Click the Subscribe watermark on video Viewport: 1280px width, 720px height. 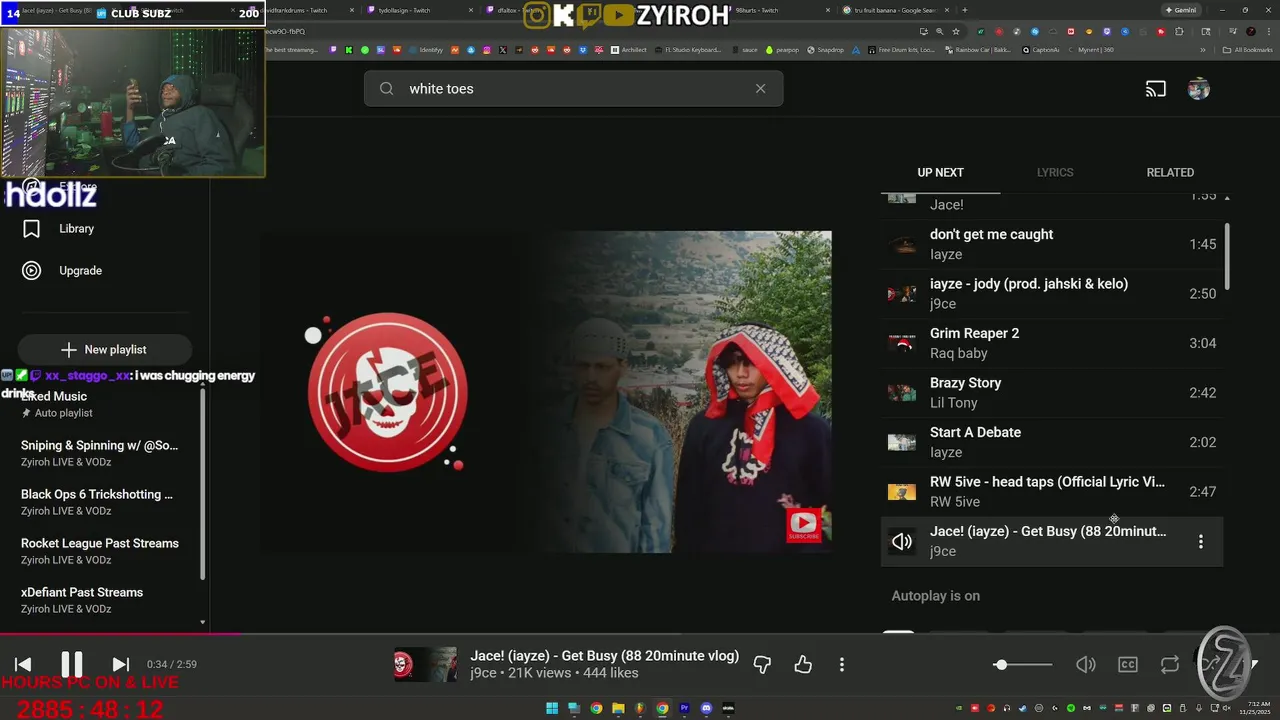click(803, 525)
